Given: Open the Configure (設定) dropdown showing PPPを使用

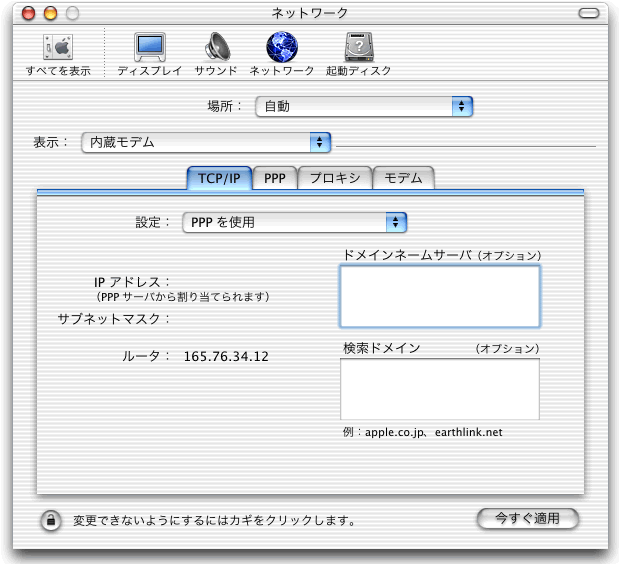Looking at the screenshot, I should click(294, 222).
